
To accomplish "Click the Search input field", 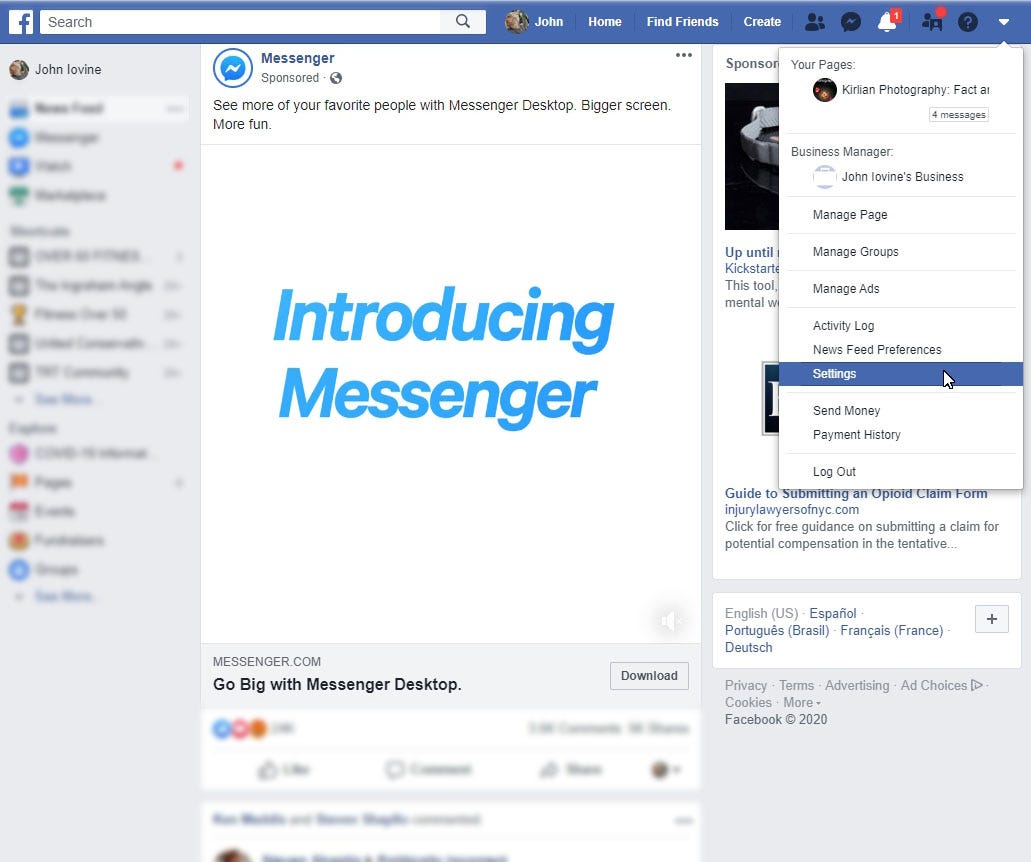I will tap(241, 22).
